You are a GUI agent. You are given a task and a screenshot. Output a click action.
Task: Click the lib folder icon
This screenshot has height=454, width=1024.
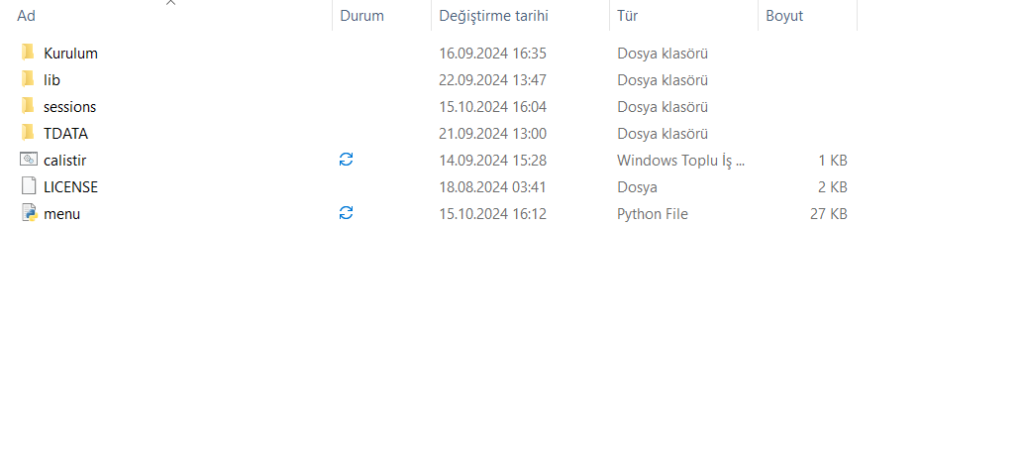tap(28, 80)
